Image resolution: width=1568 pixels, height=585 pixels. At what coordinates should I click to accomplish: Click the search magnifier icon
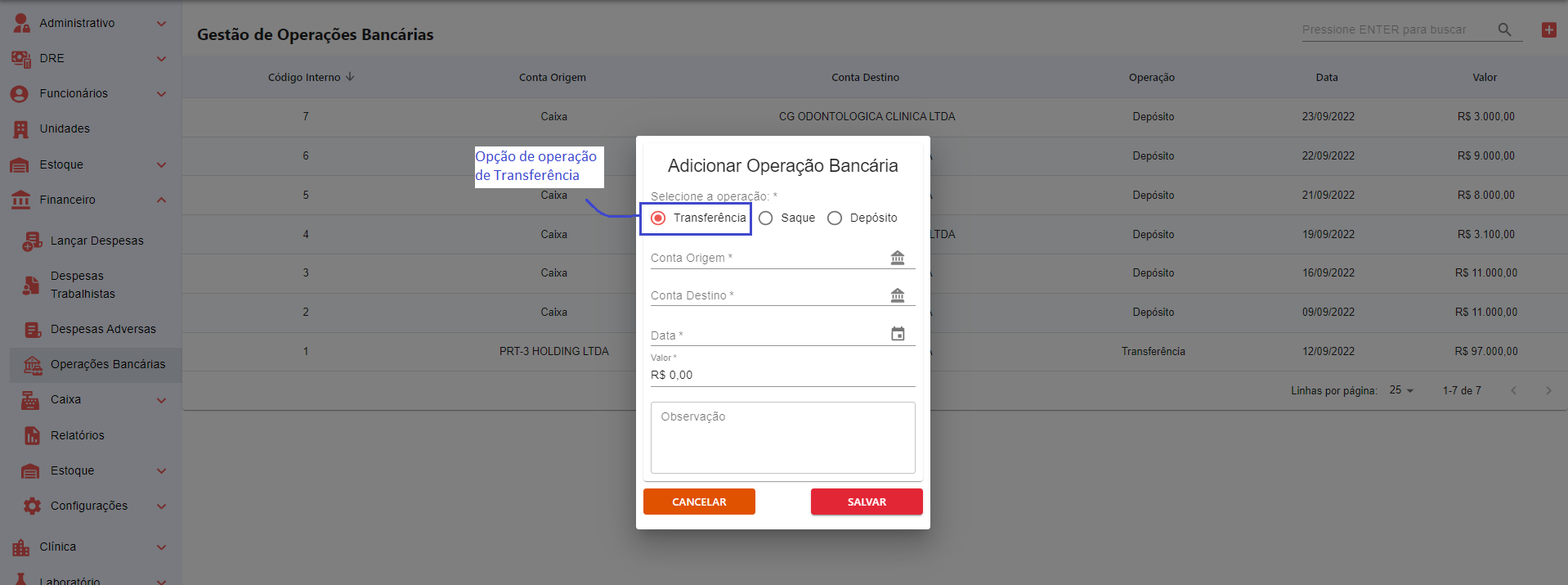click(1504, 30)
